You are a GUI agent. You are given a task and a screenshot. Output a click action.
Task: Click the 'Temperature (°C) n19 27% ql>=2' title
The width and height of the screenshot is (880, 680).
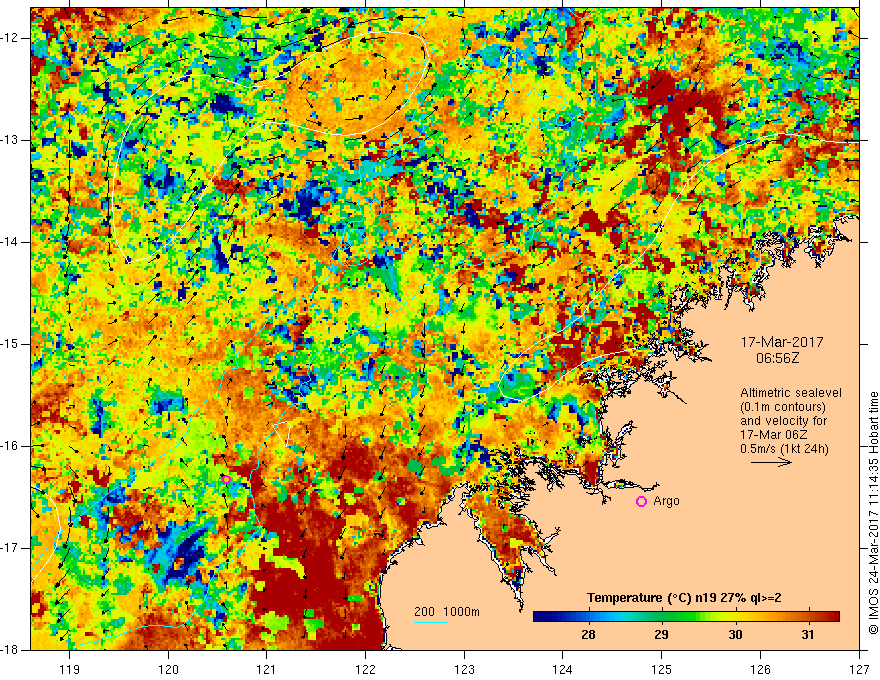tap(684, 598)
